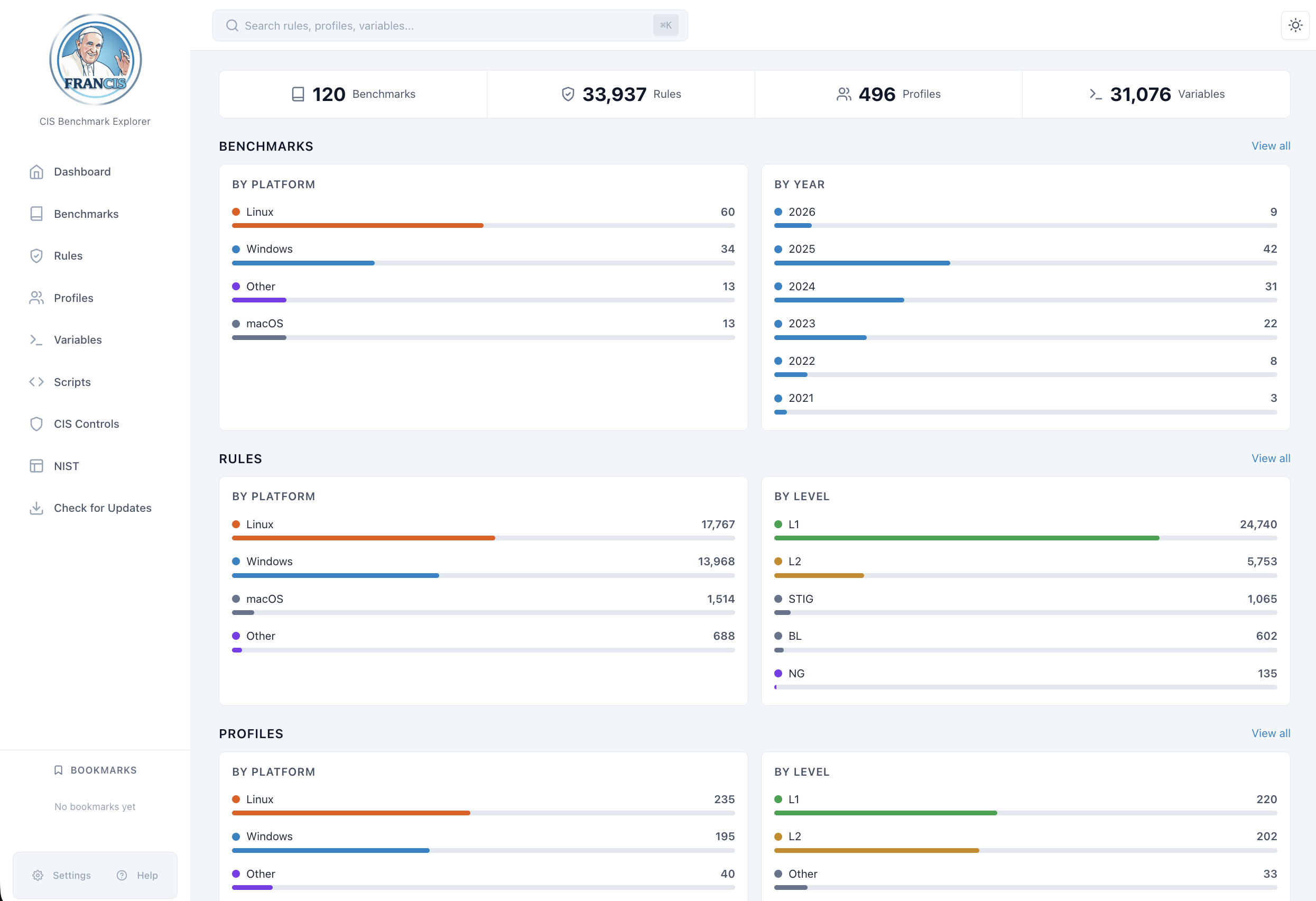Image resolution: width=1316 pixels, height=901 pixels.
Task: Click the Scripts code icon
Action: click(x=36, y=381)
